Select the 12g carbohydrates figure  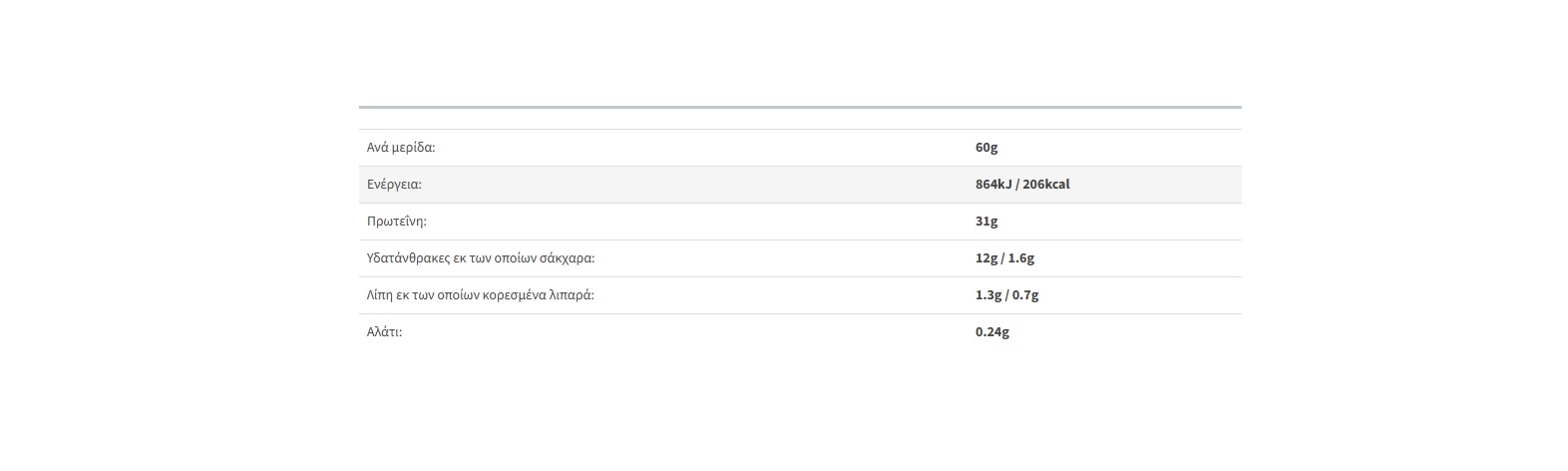pos(986,258)
